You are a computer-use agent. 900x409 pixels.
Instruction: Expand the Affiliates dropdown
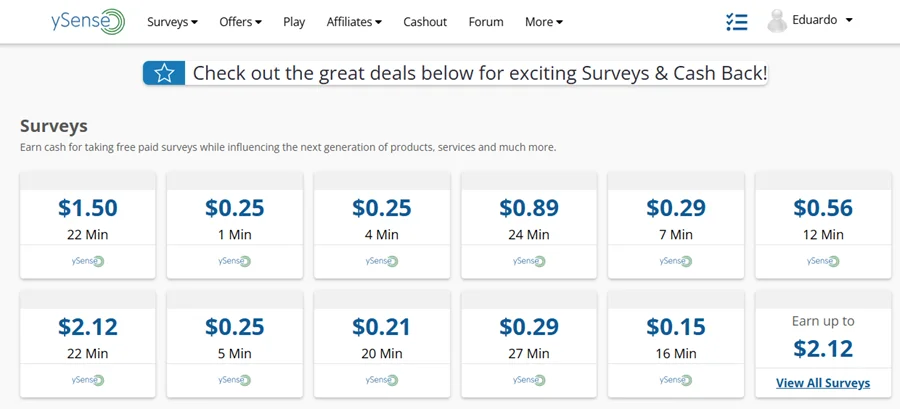pyautogui.click(x=354, y=22)
